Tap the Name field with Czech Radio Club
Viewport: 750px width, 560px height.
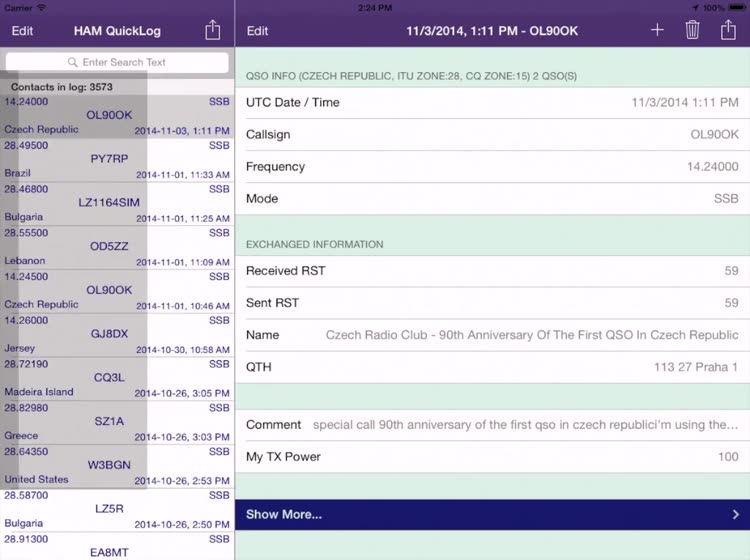[x=493, y=335]
